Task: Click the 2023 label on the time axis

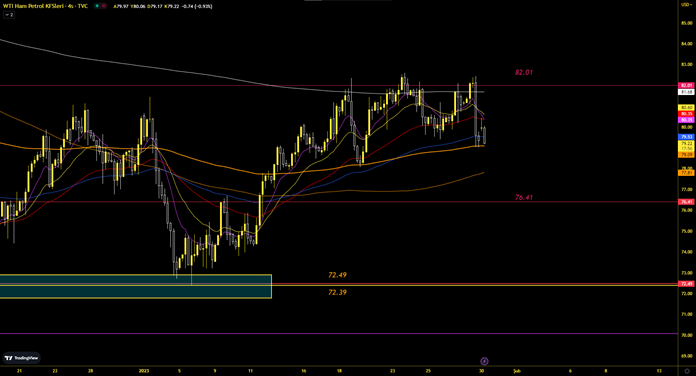Action: [x=144, y=371]
